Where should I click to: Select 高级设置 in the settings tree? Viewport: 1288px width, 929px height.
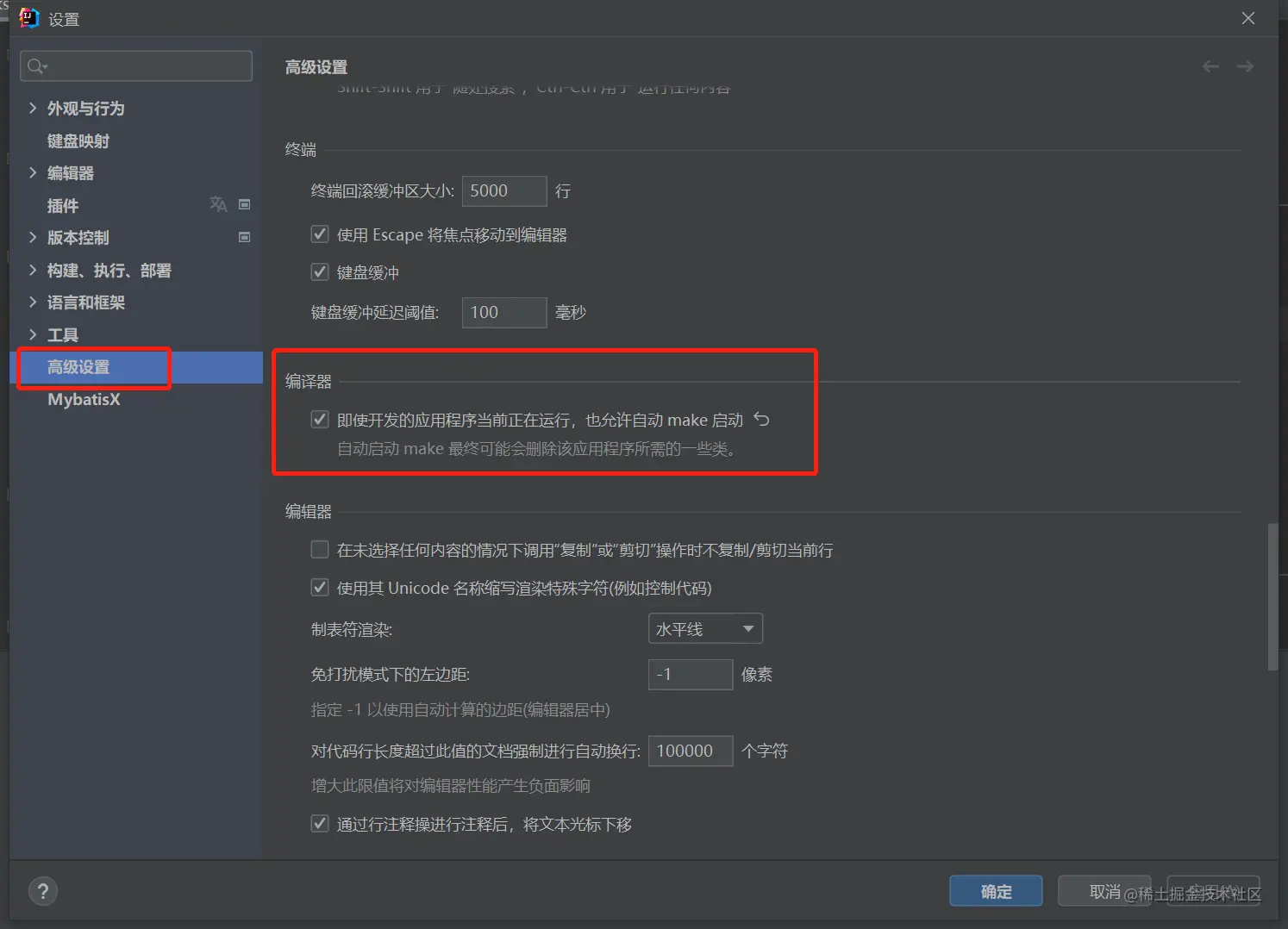point(78,367)
